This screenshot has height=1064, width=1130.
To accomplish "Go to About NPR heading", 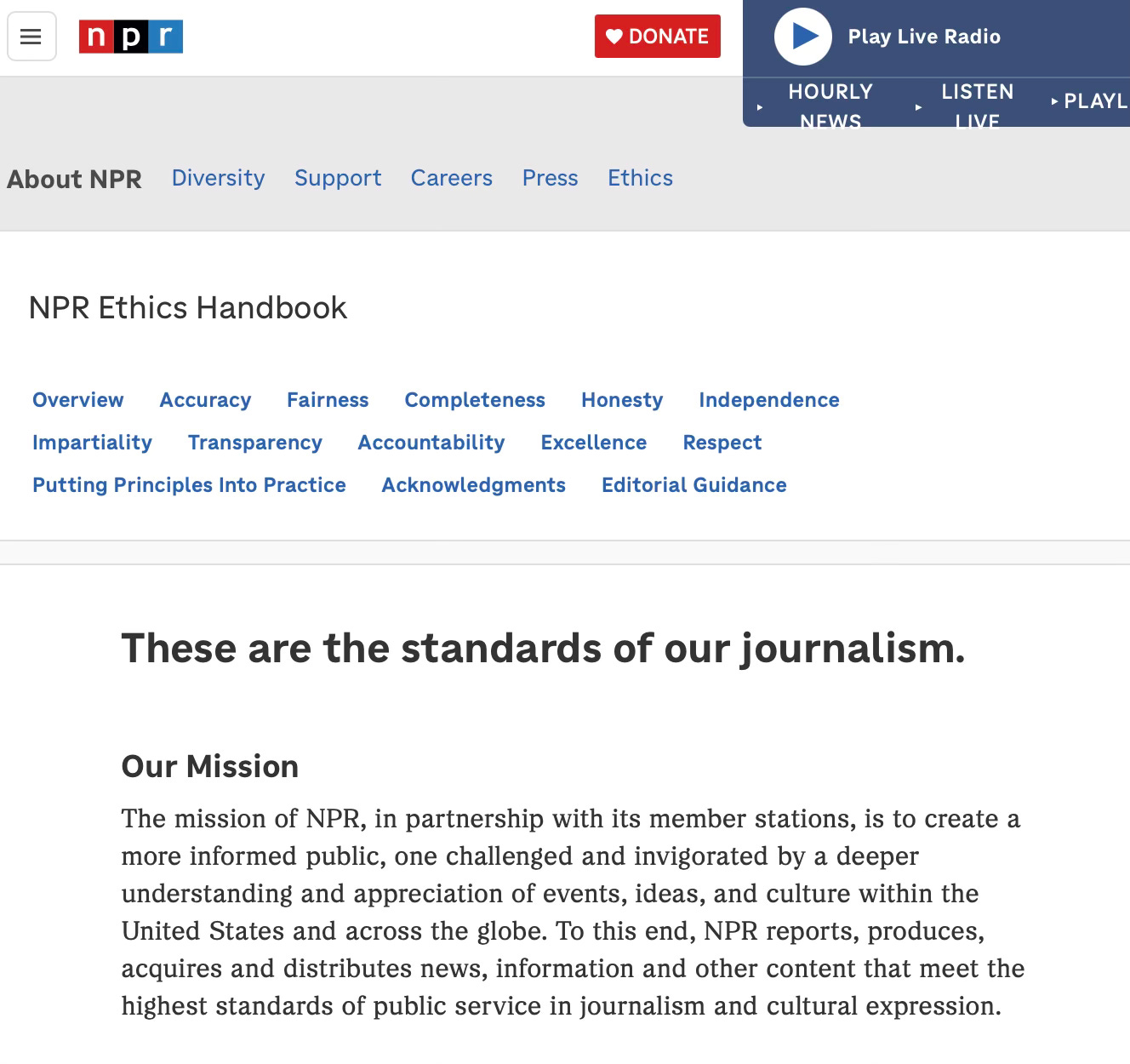I will coord(75,179).
